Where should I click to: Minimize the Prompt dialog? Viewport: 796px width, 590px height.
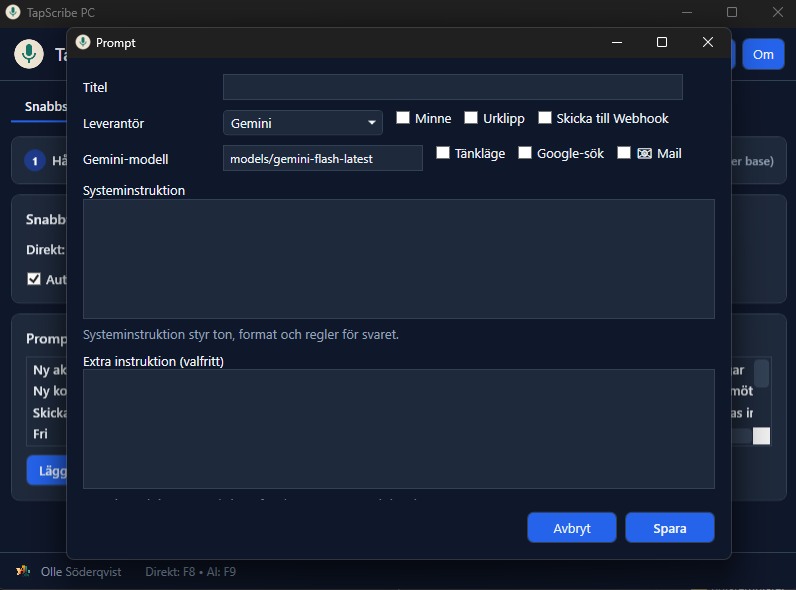[617, 42]
